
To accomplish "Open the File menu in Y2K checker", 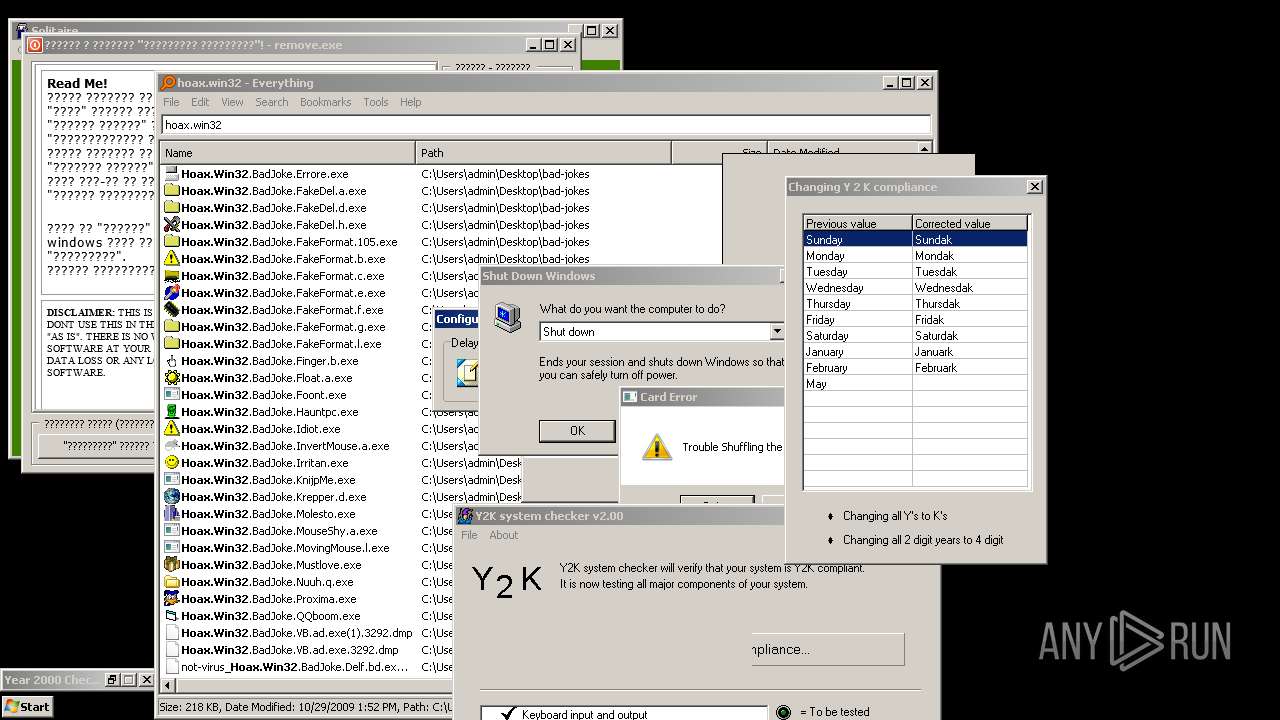I will 469,535.
